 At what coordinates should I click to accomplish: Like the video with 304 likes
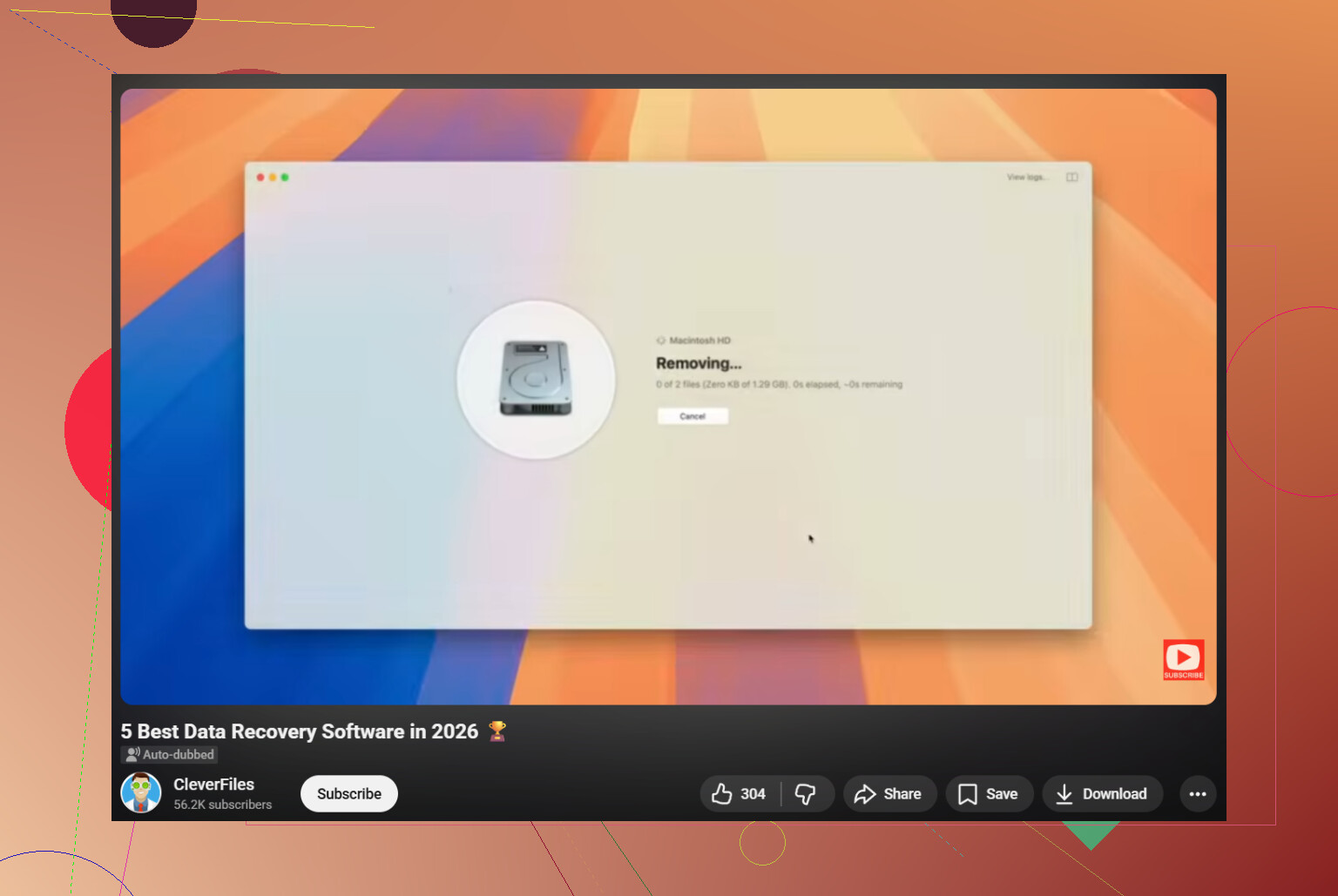pyautogui.click(x=739, y=794)
